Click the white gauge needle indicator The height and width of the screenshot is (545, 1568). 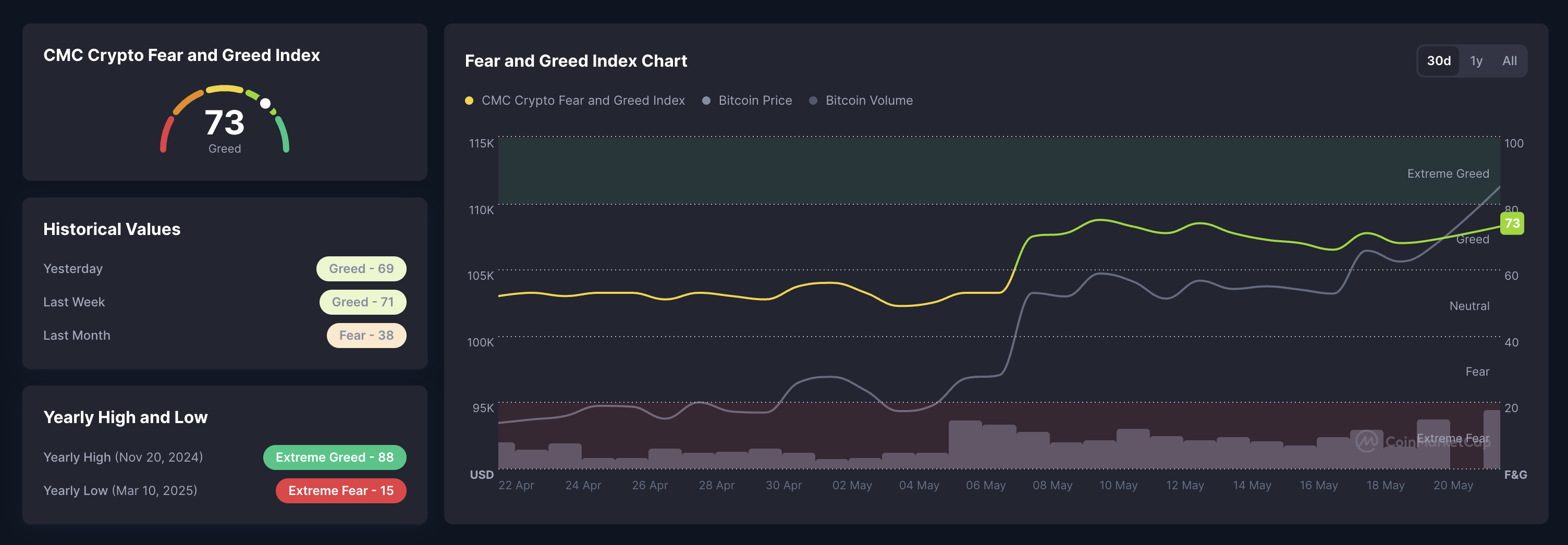(265, 103)
